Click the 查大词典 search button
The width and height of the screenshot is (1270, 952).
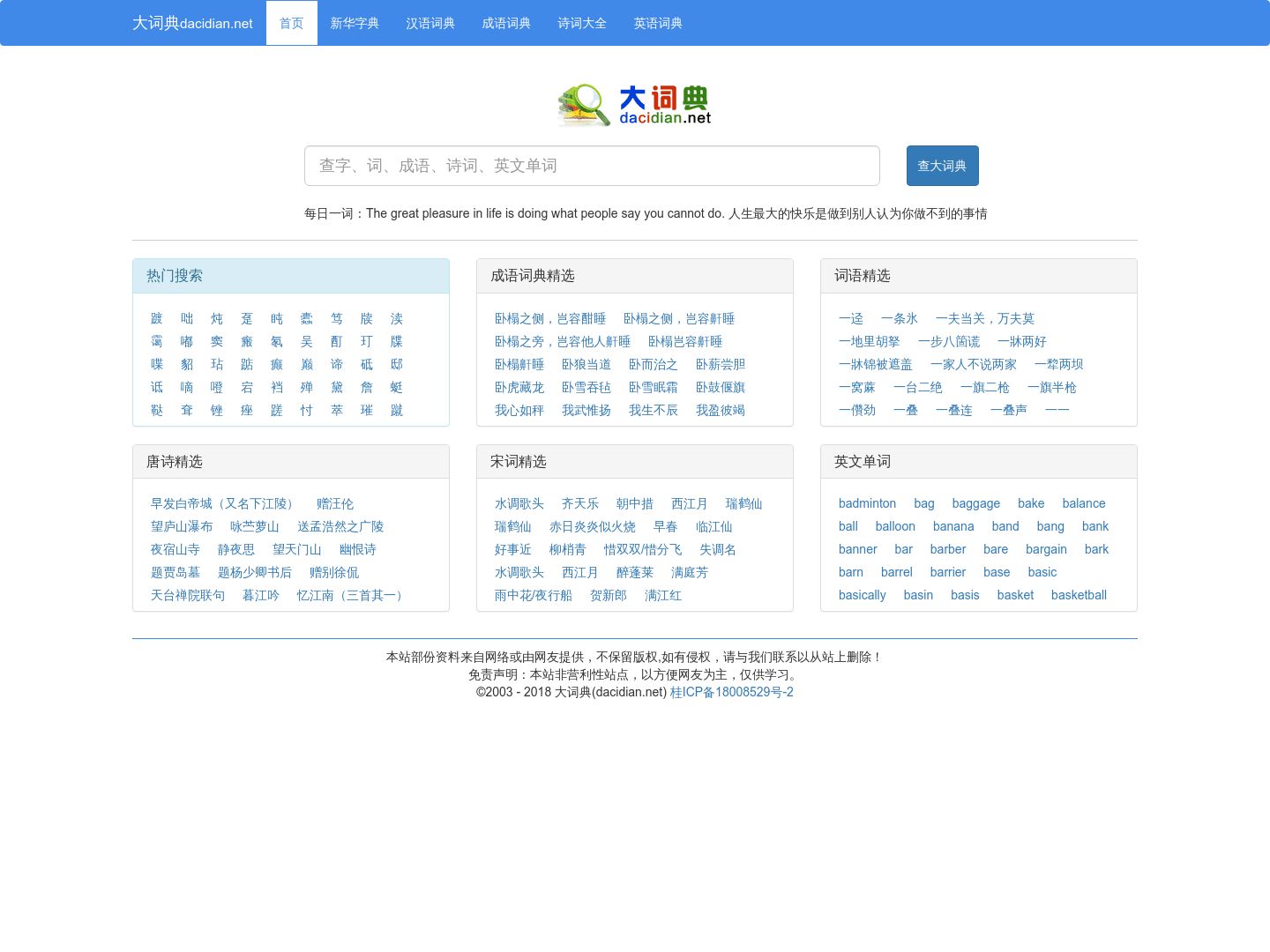point(943,166)
